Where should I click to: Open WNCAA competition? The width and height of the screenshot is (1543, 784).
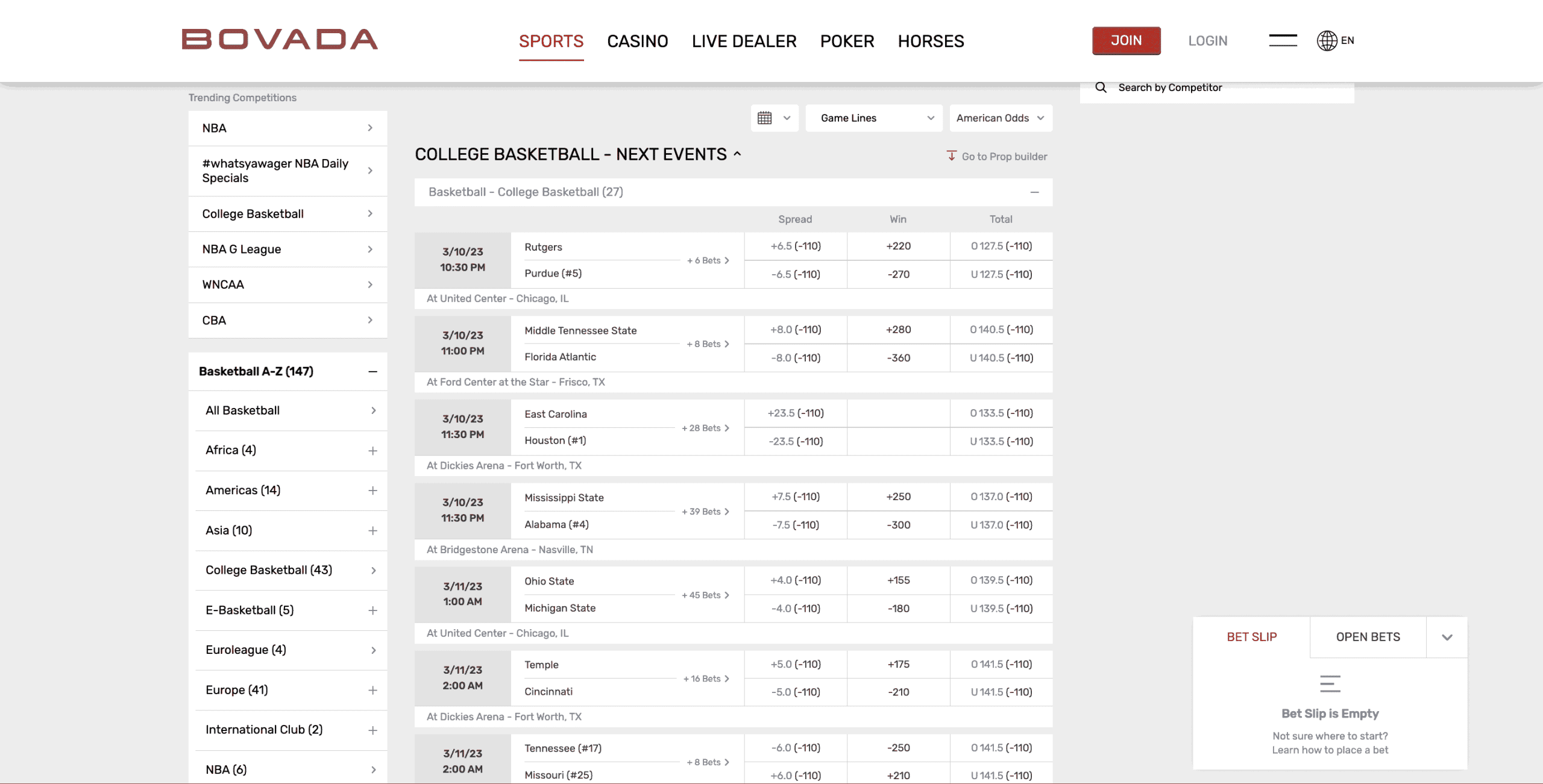288,285
